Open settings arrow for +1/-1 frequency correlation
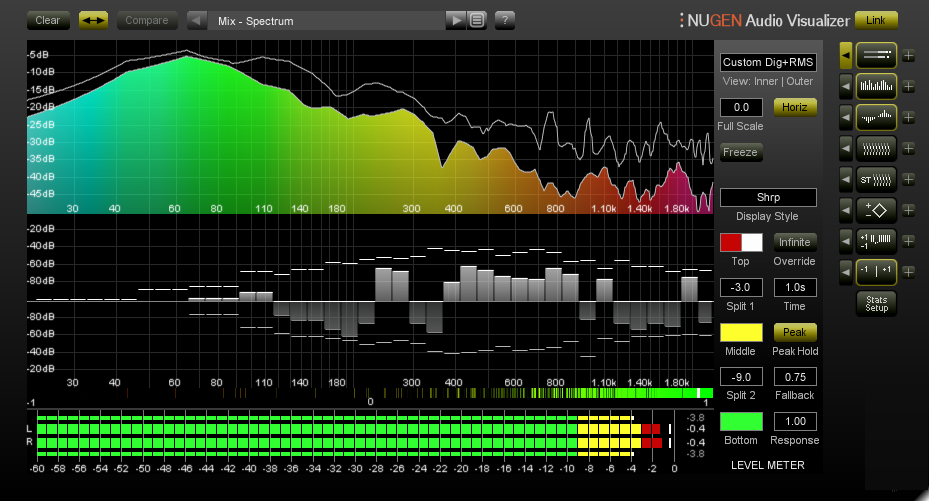929x501 pixels. pos(845,241)
